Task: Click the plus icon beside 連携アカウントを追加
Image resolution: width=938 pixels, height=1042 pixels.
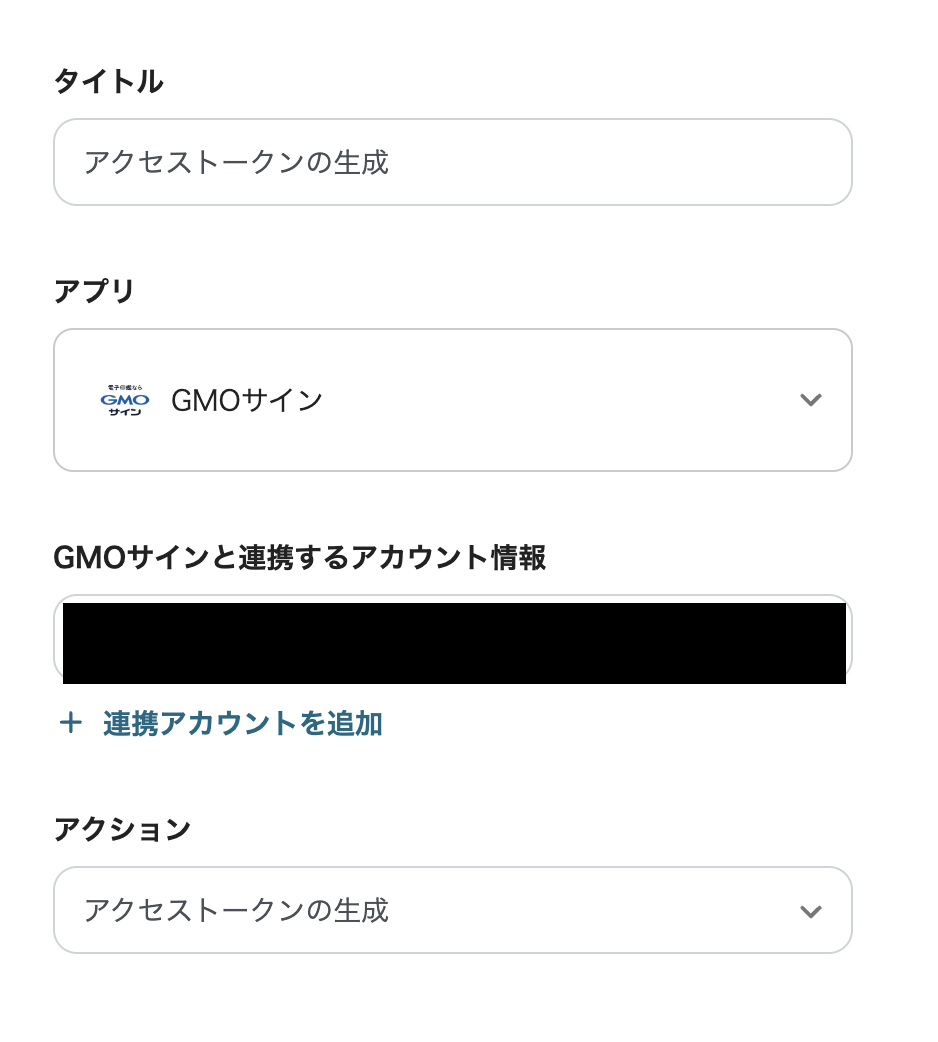Action: [x=70, y=723]
